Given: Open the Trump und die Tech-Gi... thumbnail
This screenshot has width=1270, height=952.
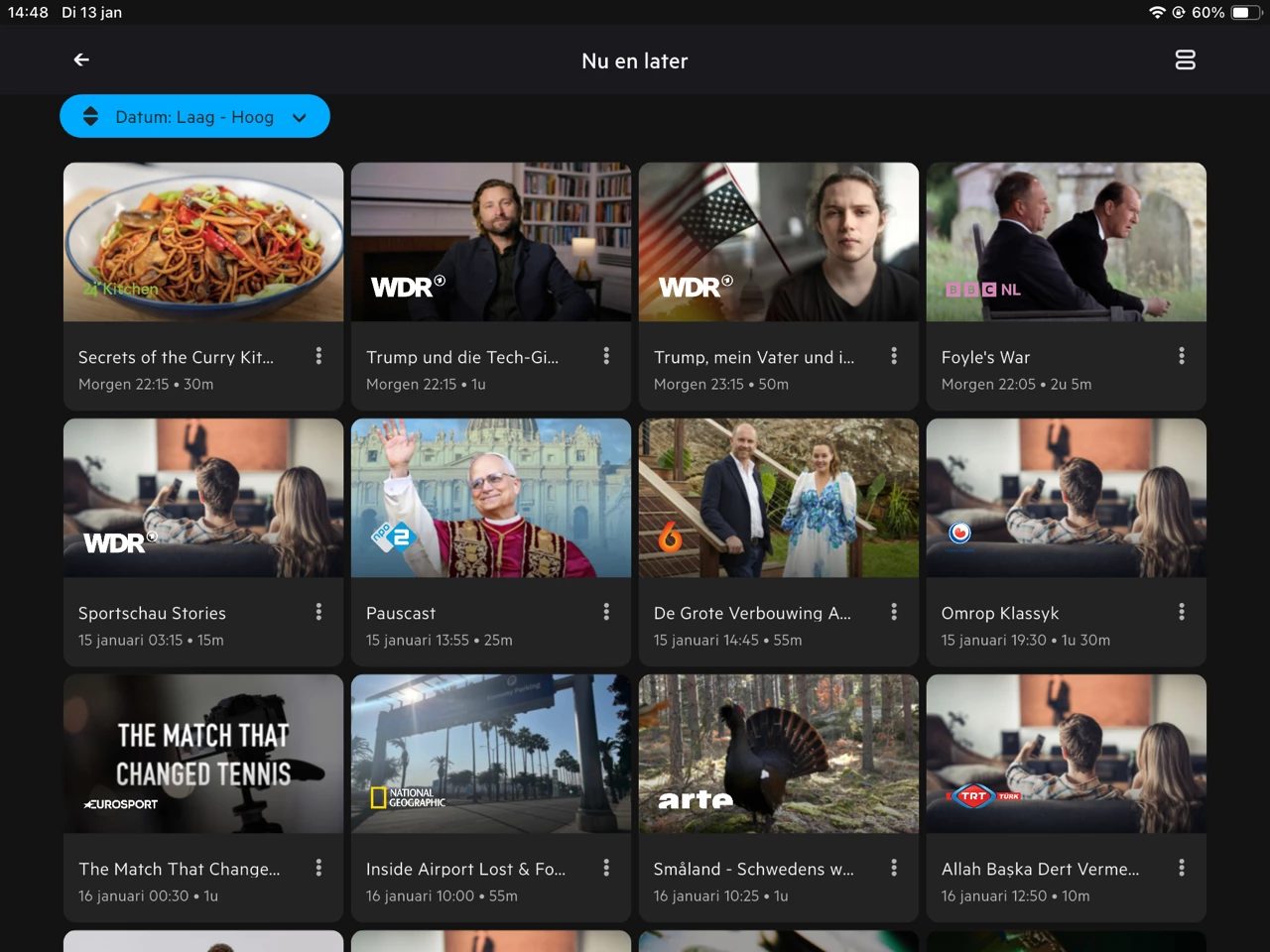Looking at the screenshot, I should coord(491,242).
